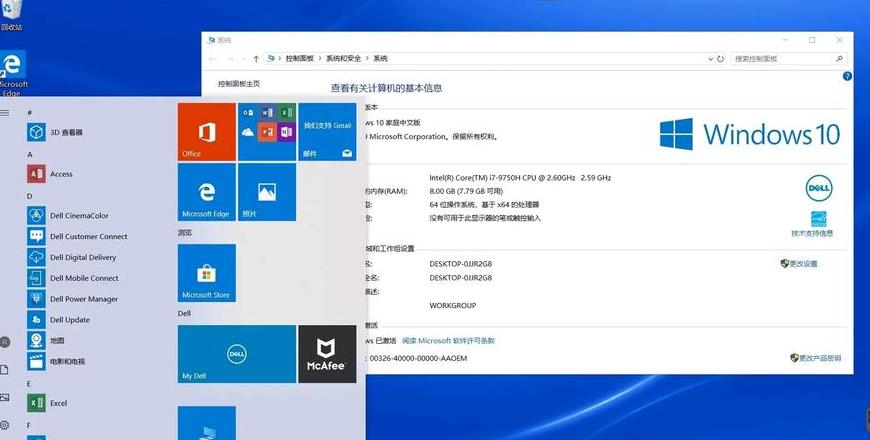The width and height of the screenshot is (870, 440).
Task: Open the 照片 photos tile
Action: tap(267, 192)
